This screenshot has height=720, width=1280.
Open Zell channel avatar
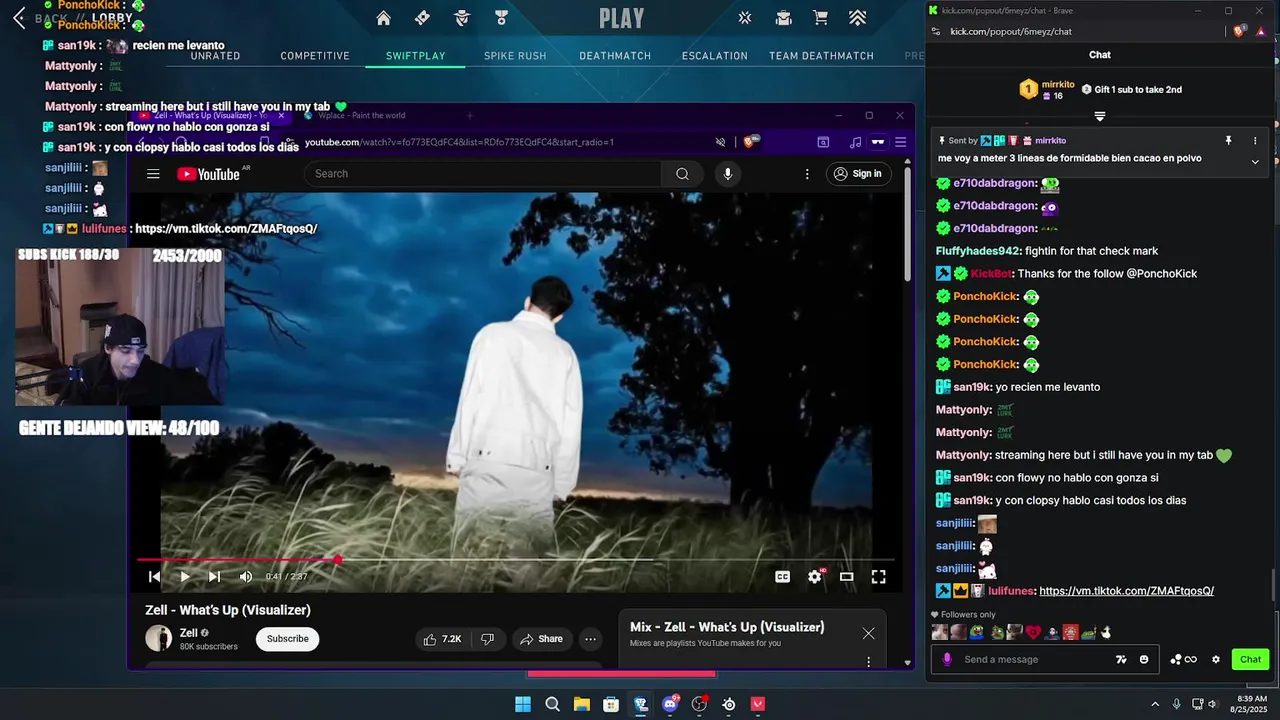click(159, 639)
